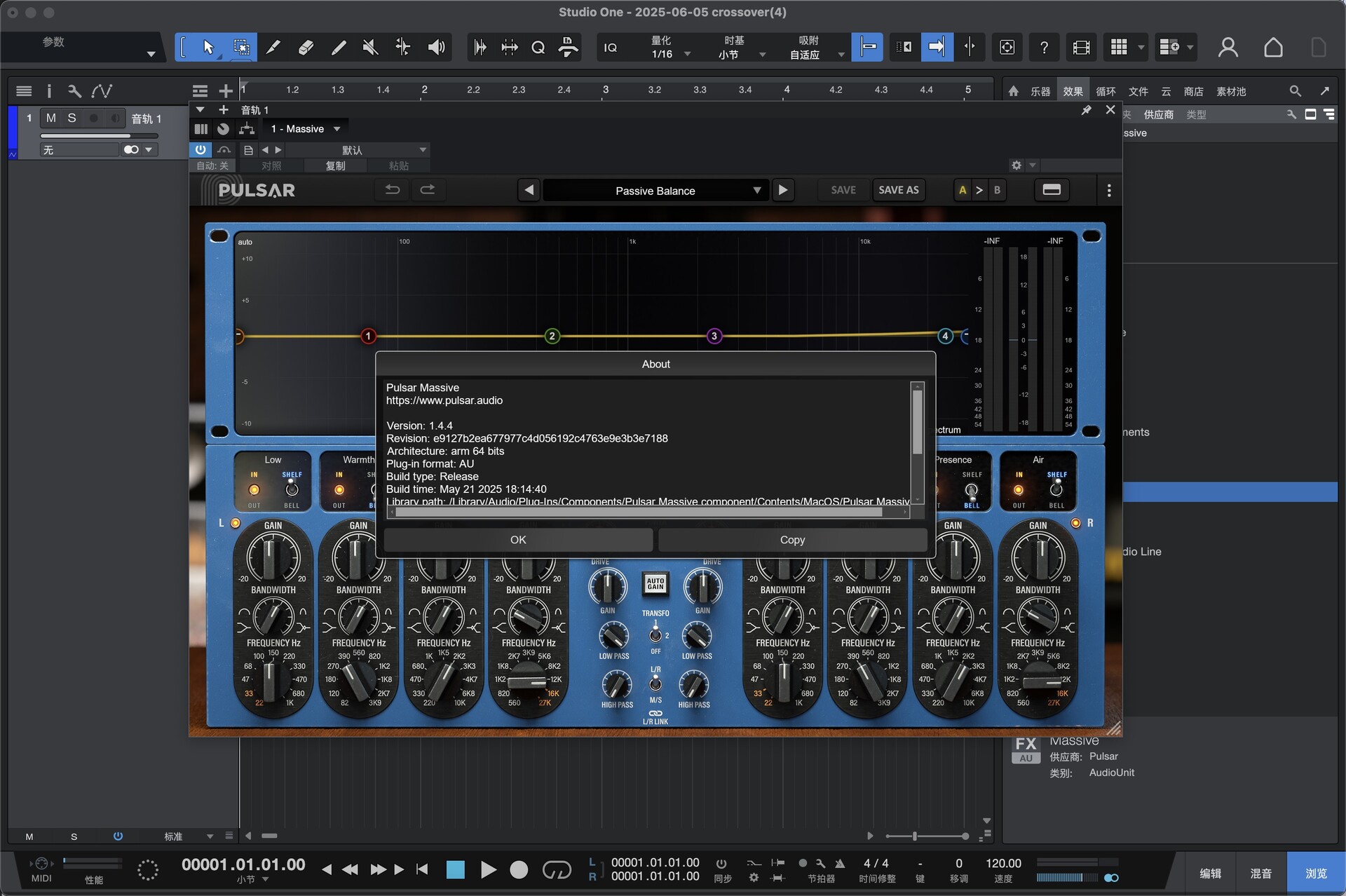The image size is (1346, 896).
Task: Toggle AUTO GAIN button
Action: coord(655,584)
